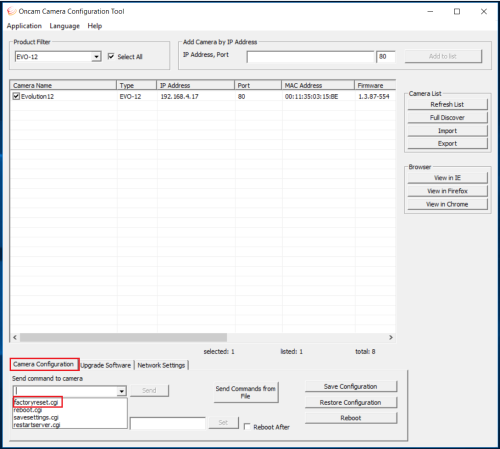This screenshot has height=449, width=500.
Task: Expand the EVO-12 product filter dropdown
Action: tap(96, 57)
